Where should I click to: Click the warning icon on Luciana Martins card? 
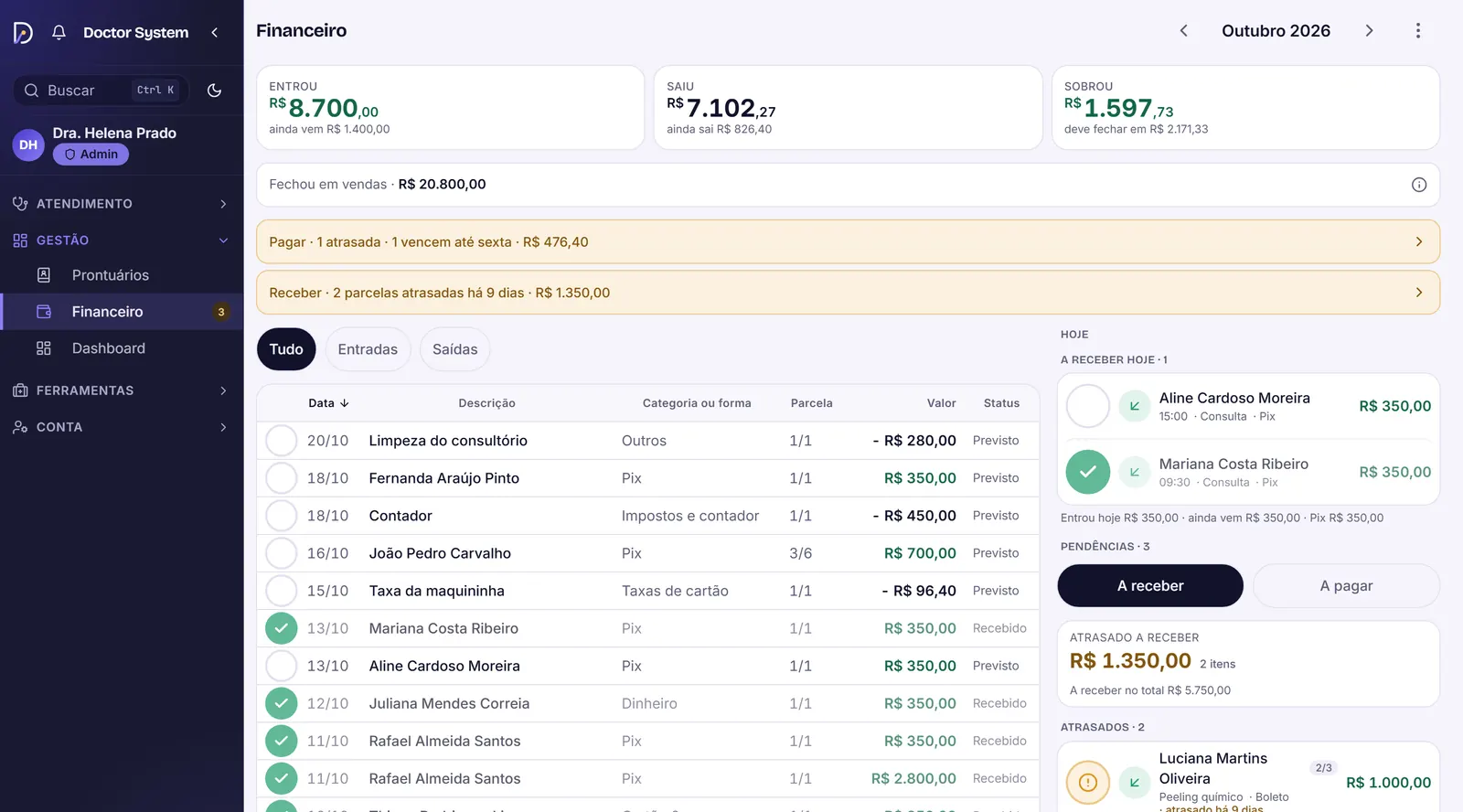click(x=1088, y=783)
